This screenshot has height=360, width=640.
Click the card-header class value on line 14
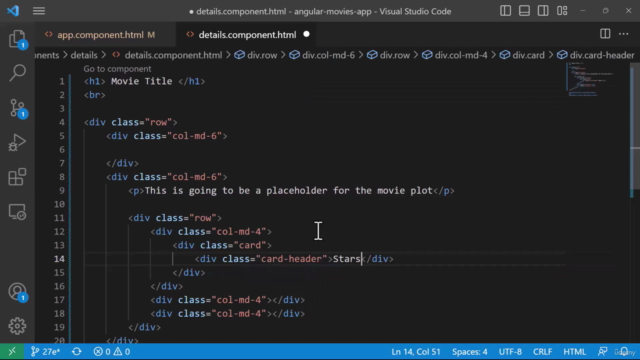pos(291,259)
